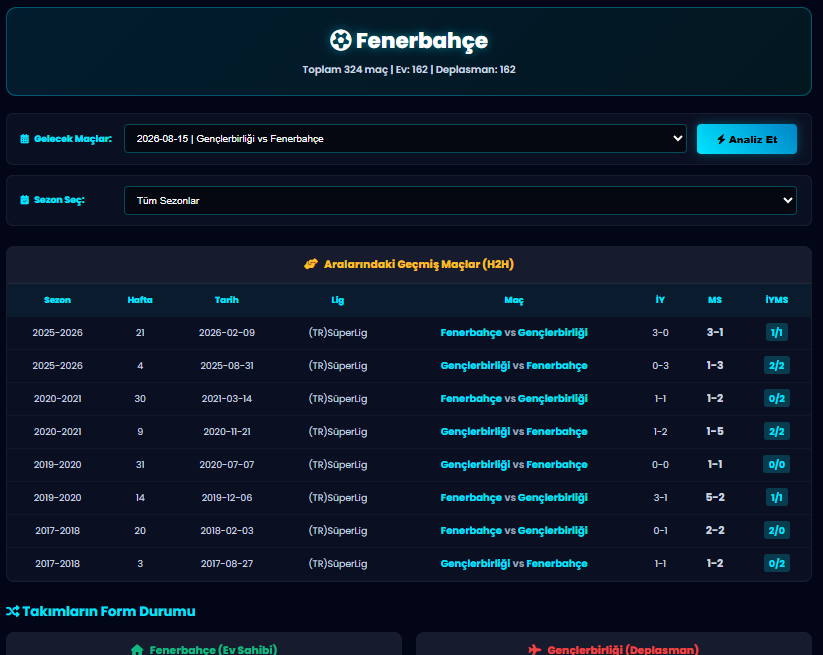Click the Hafta value 14 cell

click(x=140, y=498)
